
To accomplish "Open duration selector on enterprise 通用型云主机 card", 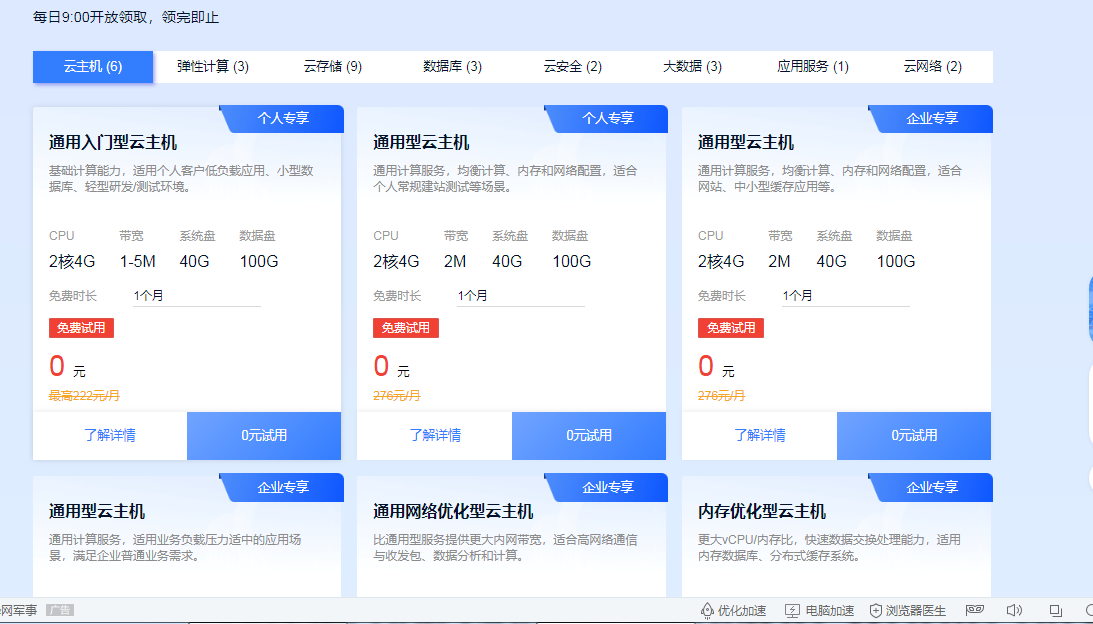I will pos(845,294).
